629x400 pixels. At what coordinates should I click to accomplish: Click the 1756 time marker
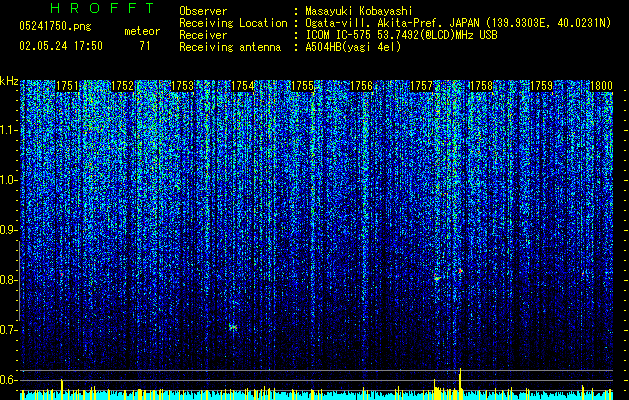point(362,86)
